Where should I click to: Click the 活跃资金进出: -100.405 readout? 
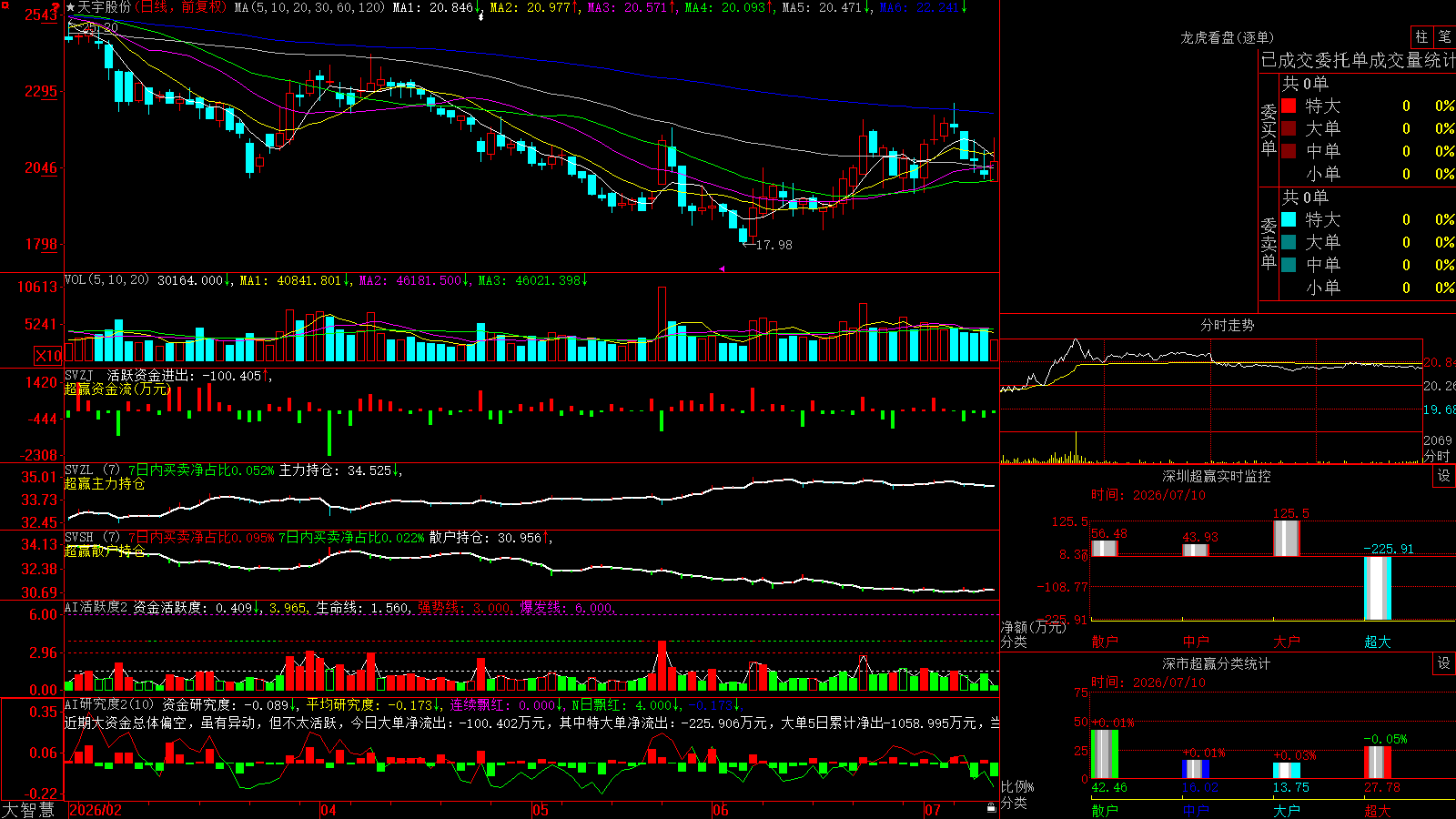(x=185, y=375)
